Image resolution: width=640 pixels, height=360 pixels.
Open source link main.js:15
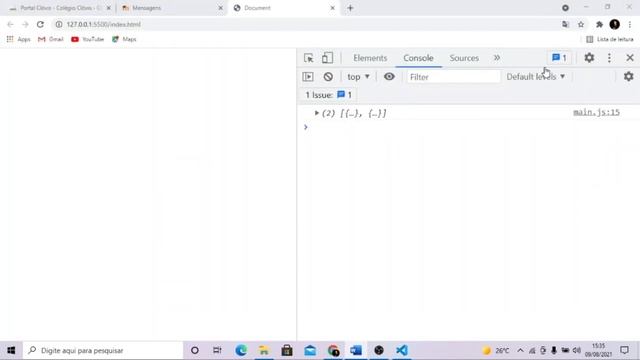click(596, 112)
